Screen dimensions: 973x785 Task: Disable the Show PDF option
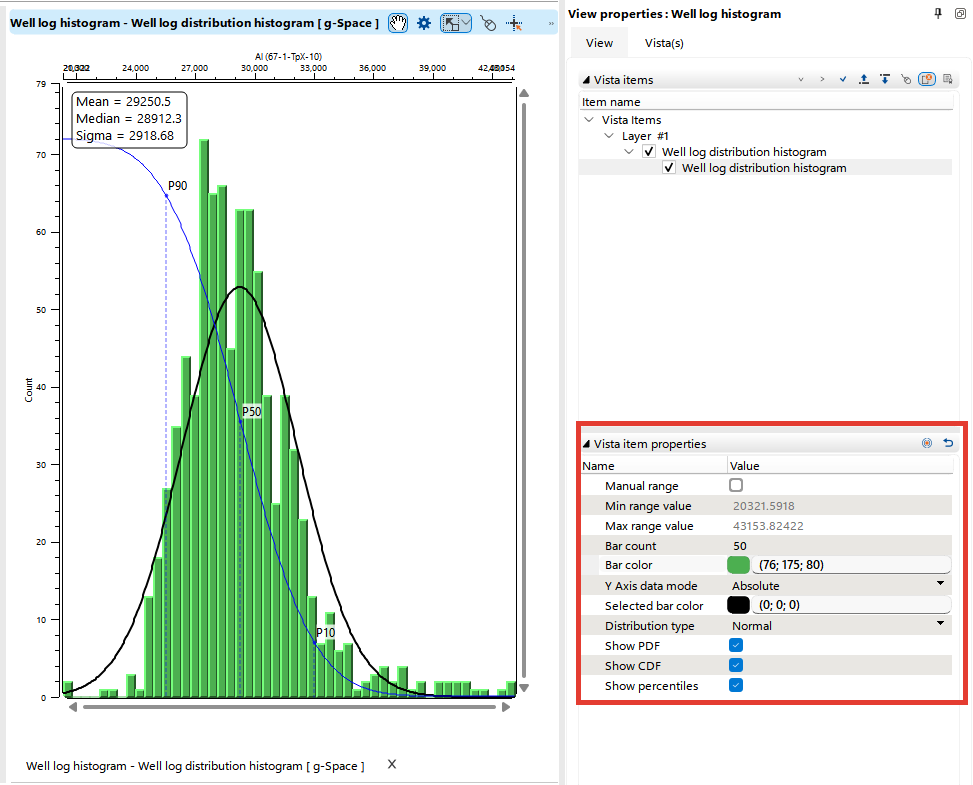click(x=736, y=645)
